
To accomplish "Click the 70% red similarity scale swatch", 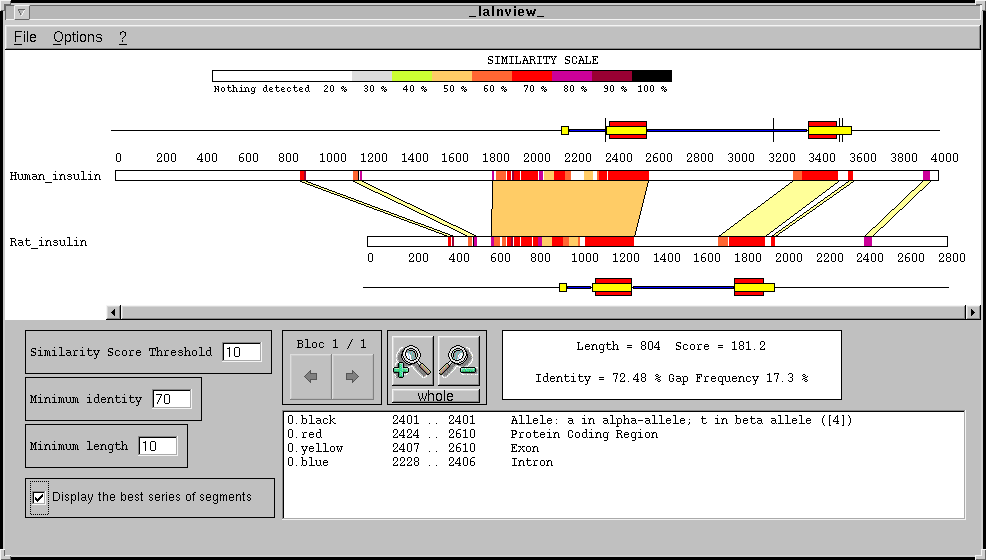I will [531, 76].
